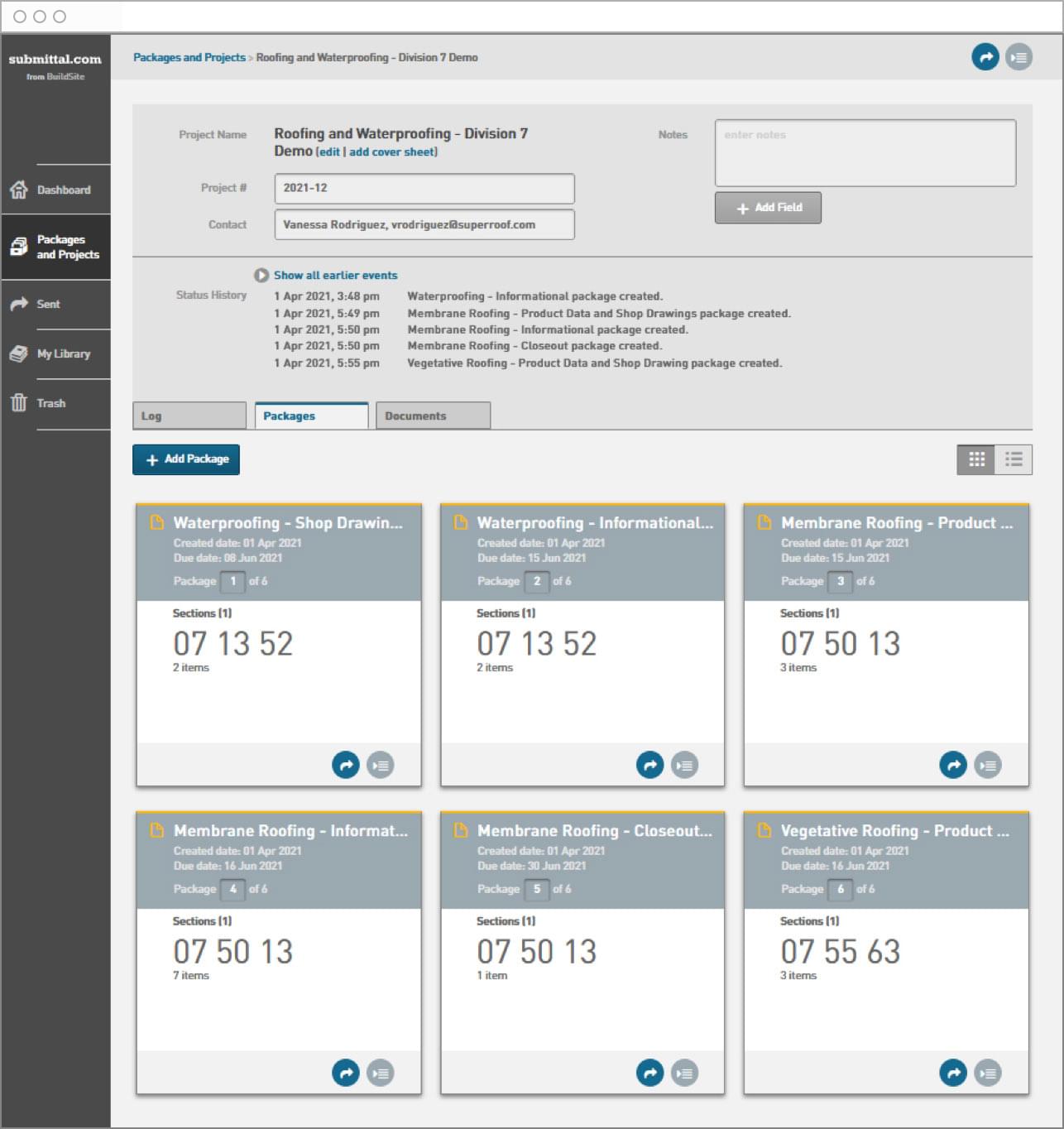The width and height of the screenshot is (1064, 1129).
Task: Click the grey list icon in top header
Action: [x=1018, y=57]
